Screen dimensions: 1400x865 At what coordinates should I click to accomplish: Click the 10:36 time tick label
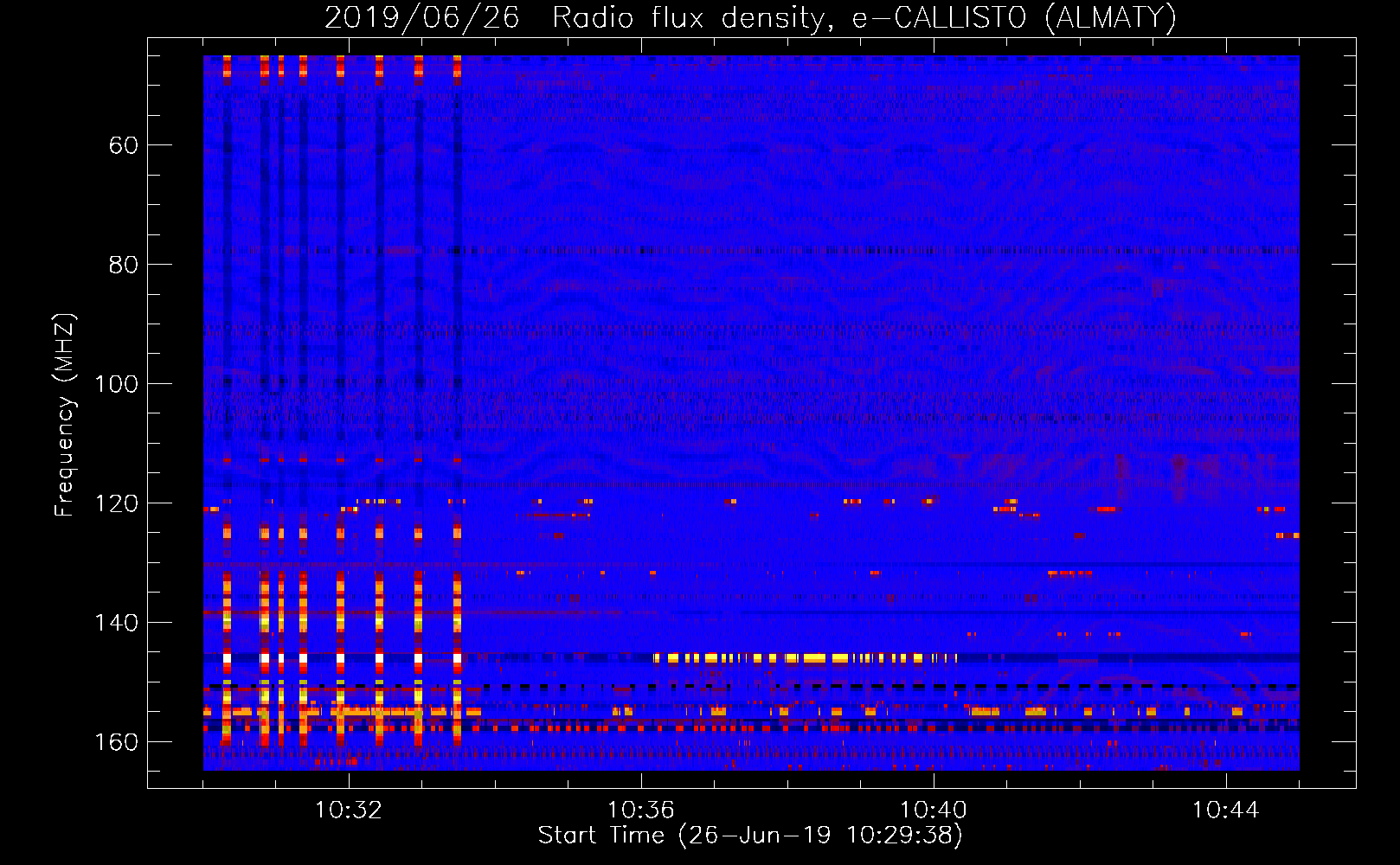click(641, 811)
